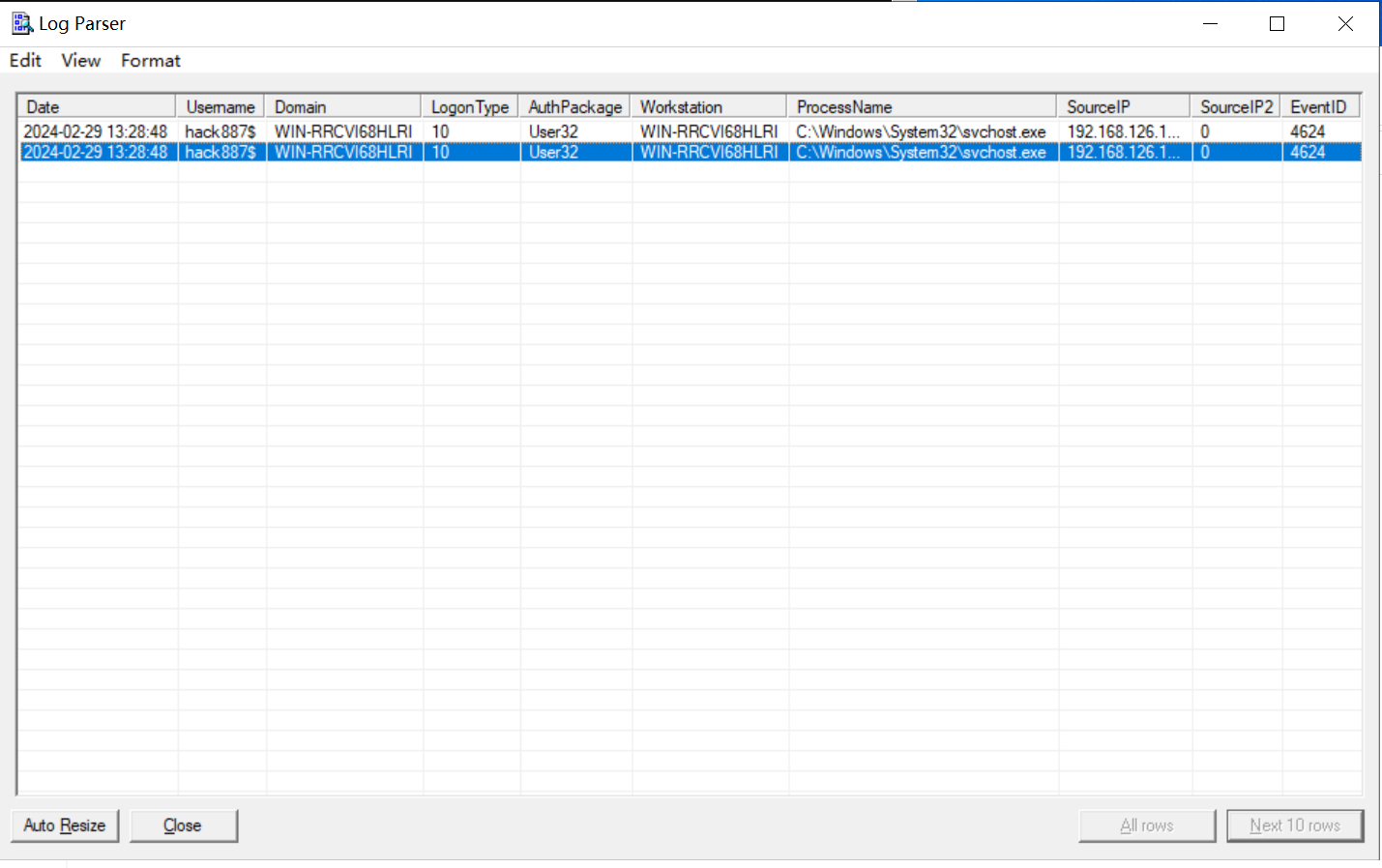
Task: Click first row SourceIP 192.168.126.1...
Action: point(1123,131)
